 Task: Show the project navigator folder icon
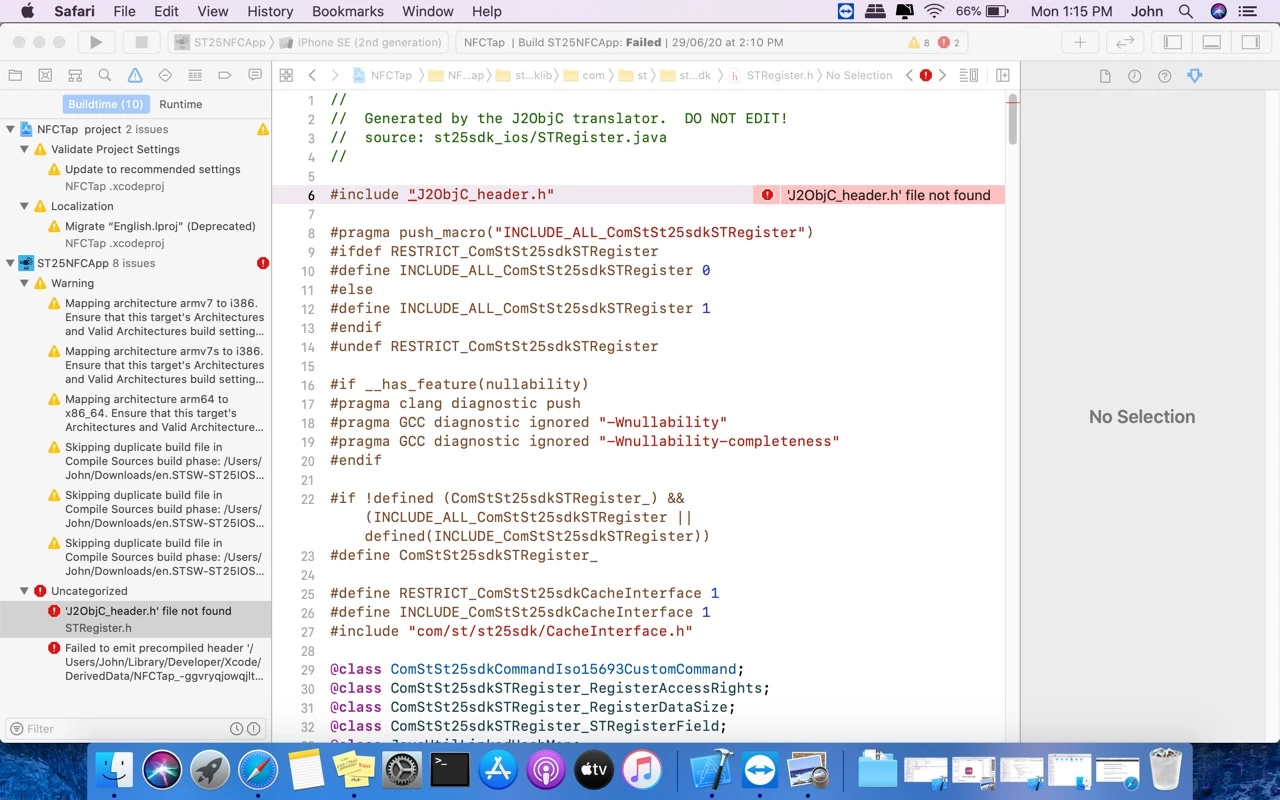pyautogui.click(x=15, y=75)
